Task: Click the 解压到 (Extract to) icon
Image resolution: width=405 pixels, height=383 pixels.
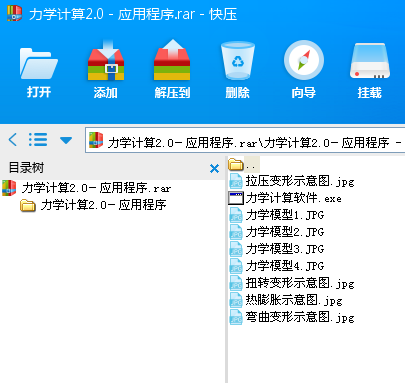Action: tap(172, 60)
